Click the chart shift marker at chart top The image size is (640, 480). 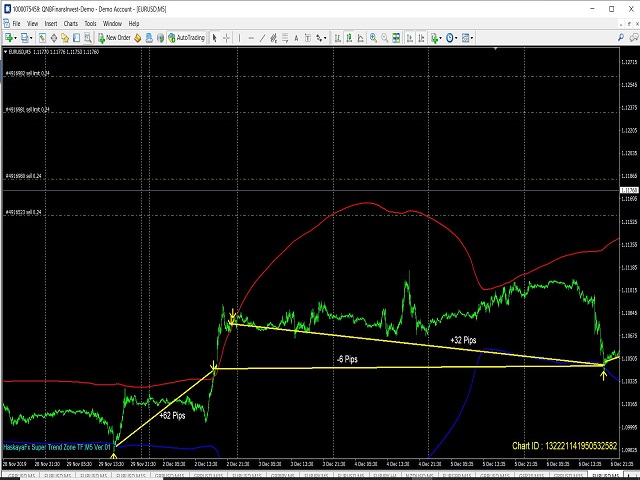tap(496, 49)
